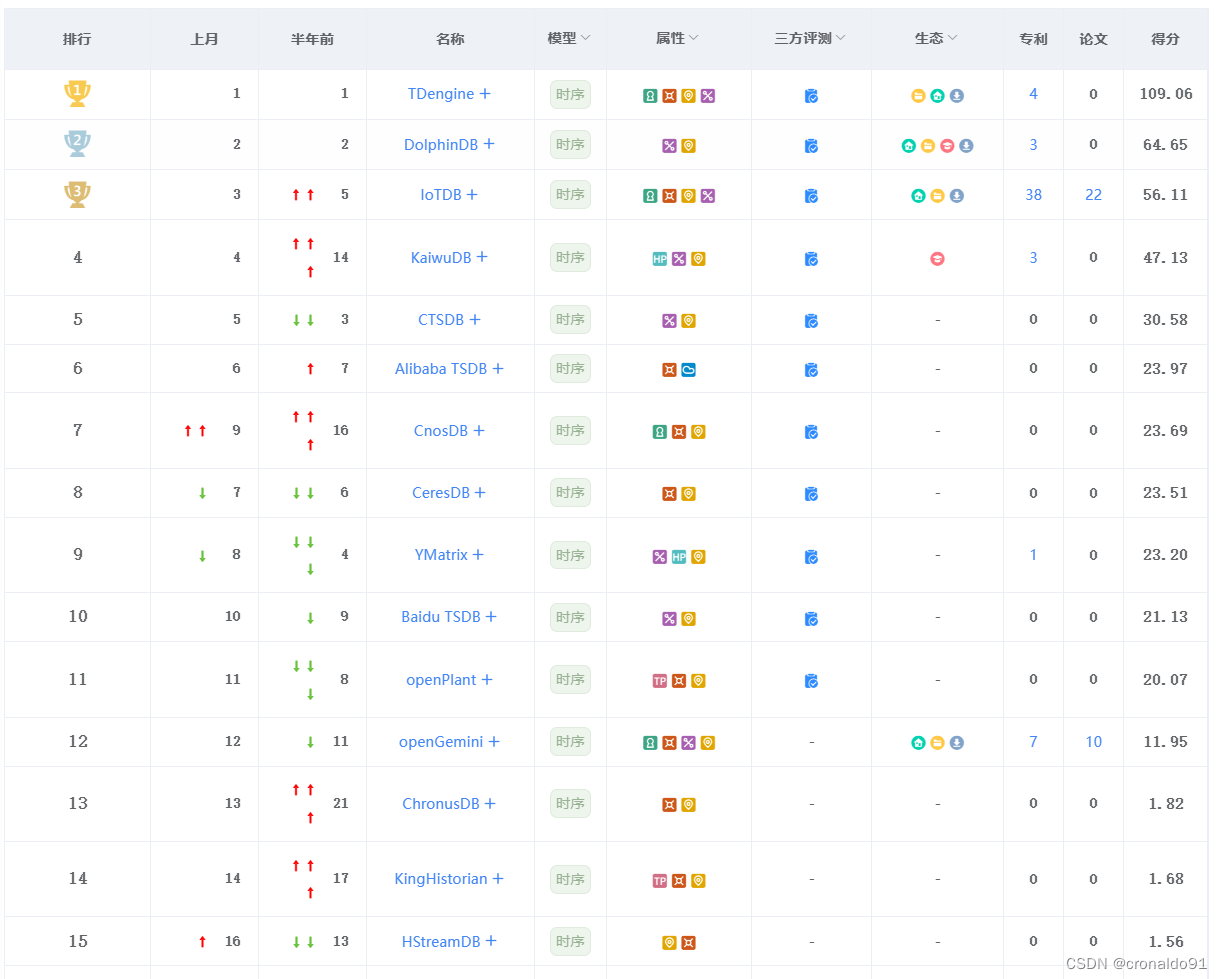This screenshot has width=1222, height=979.
Task: Click purple attribute icon in TDengine row
Action: coord(707,96)
